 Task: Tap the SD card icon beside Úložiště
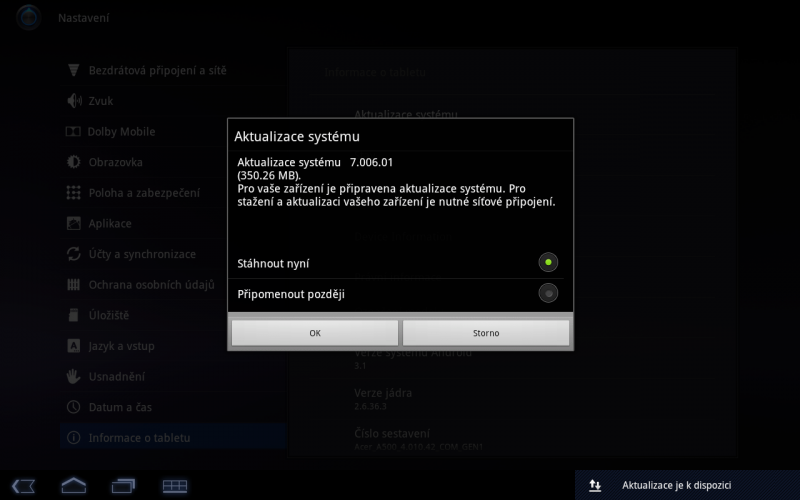(x=73, y=315)
